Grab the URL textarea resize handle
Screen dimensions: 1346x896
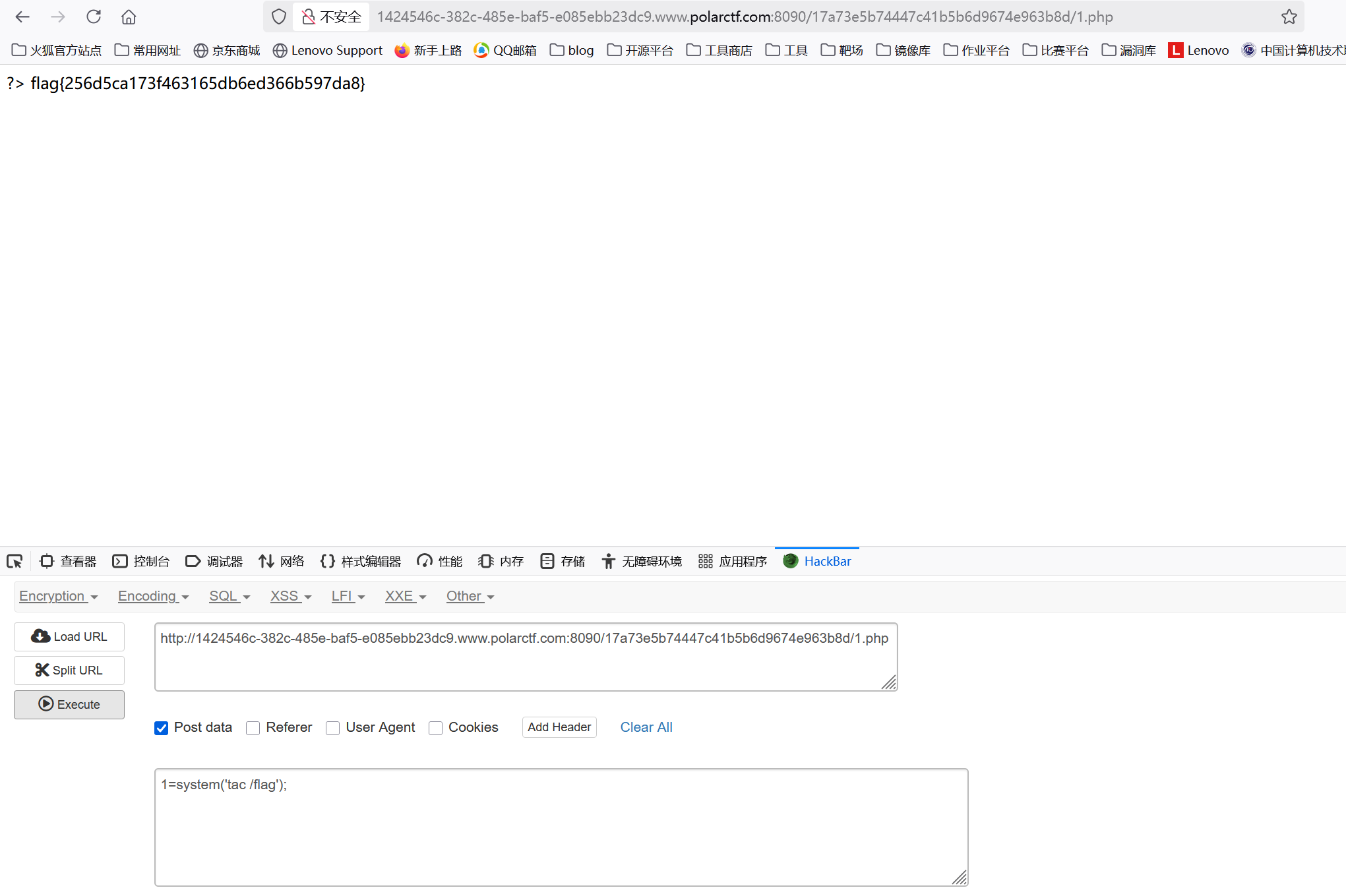pyautogui.click(x=890, y=683)
